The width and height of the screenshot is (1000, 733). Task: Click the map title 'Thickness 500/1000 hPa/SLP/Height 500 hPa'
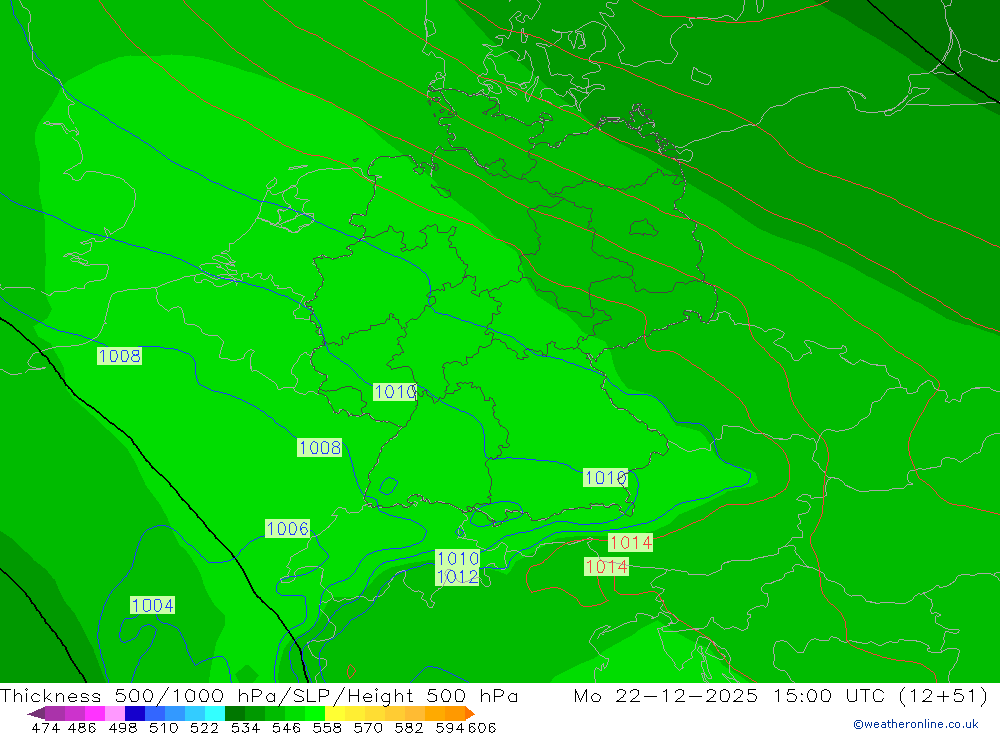tap(259, 695)
